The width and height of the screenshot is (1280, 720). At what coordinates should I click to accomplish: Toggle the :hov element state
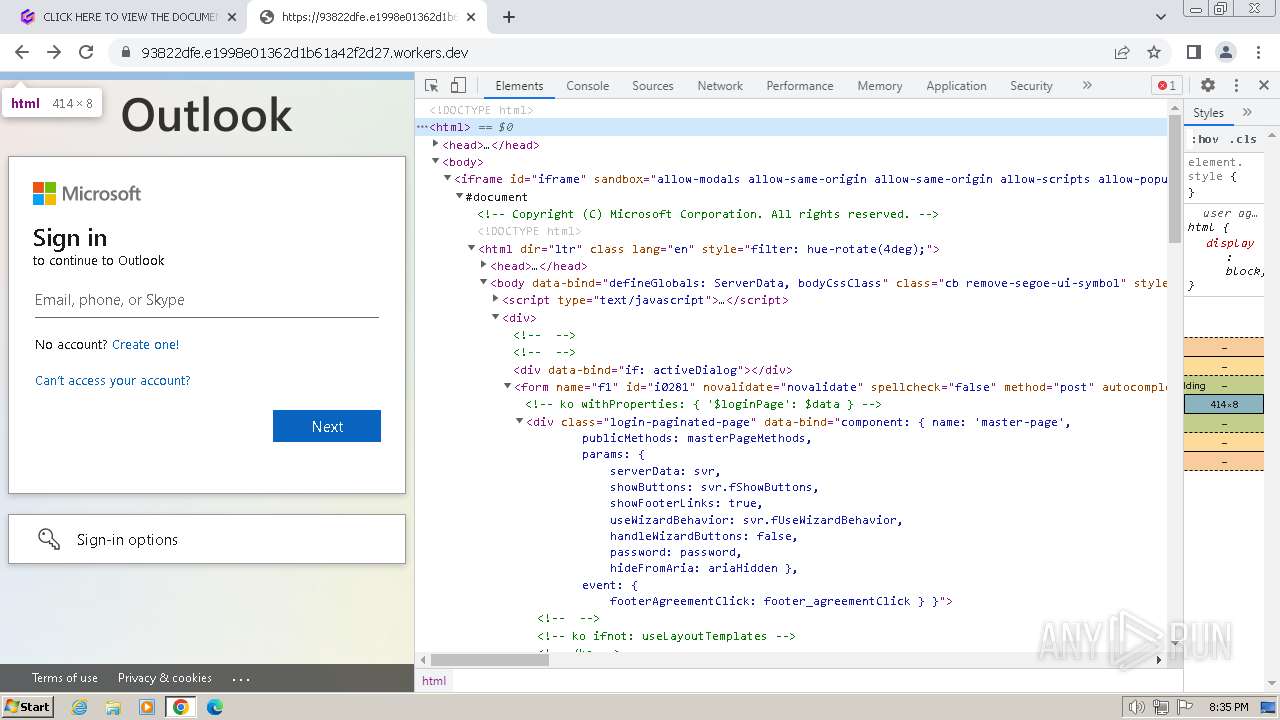click(1205, 139)
